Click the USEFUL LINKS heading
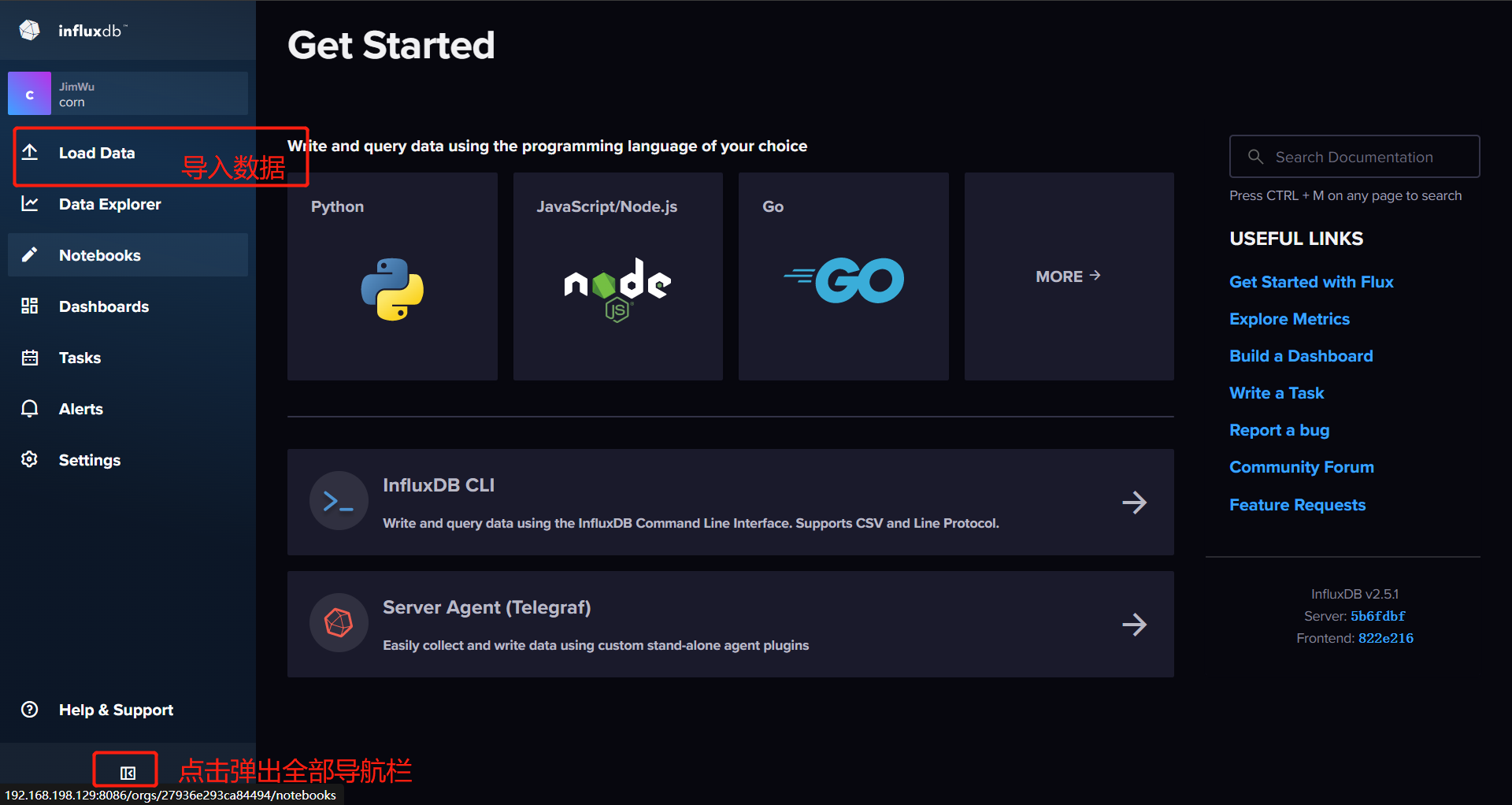 point(1296,239)
